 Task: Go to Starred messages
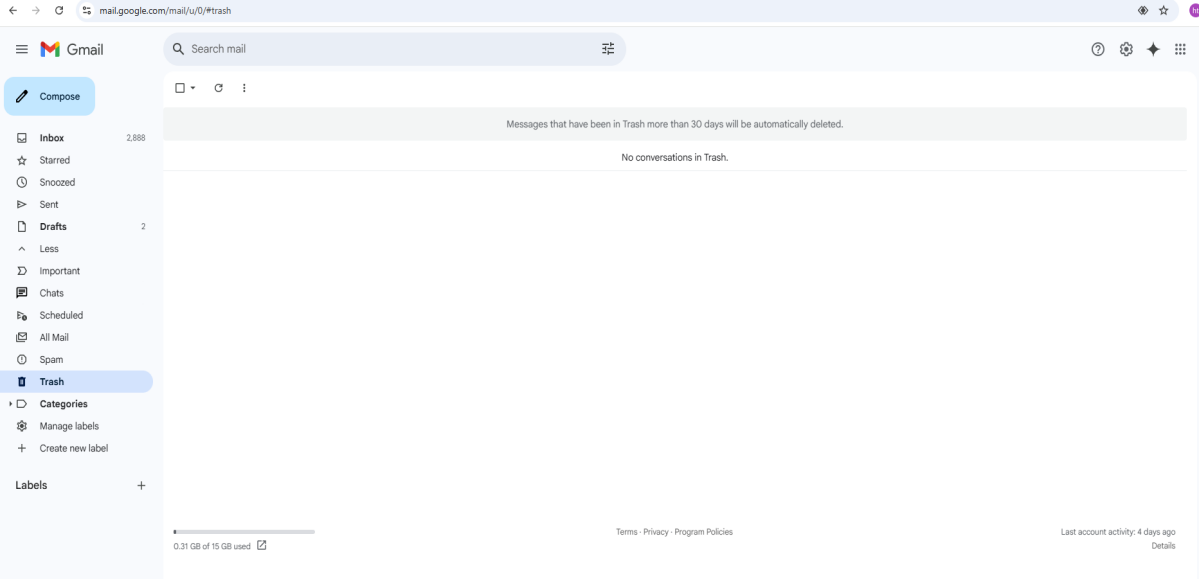coord(76,160)
